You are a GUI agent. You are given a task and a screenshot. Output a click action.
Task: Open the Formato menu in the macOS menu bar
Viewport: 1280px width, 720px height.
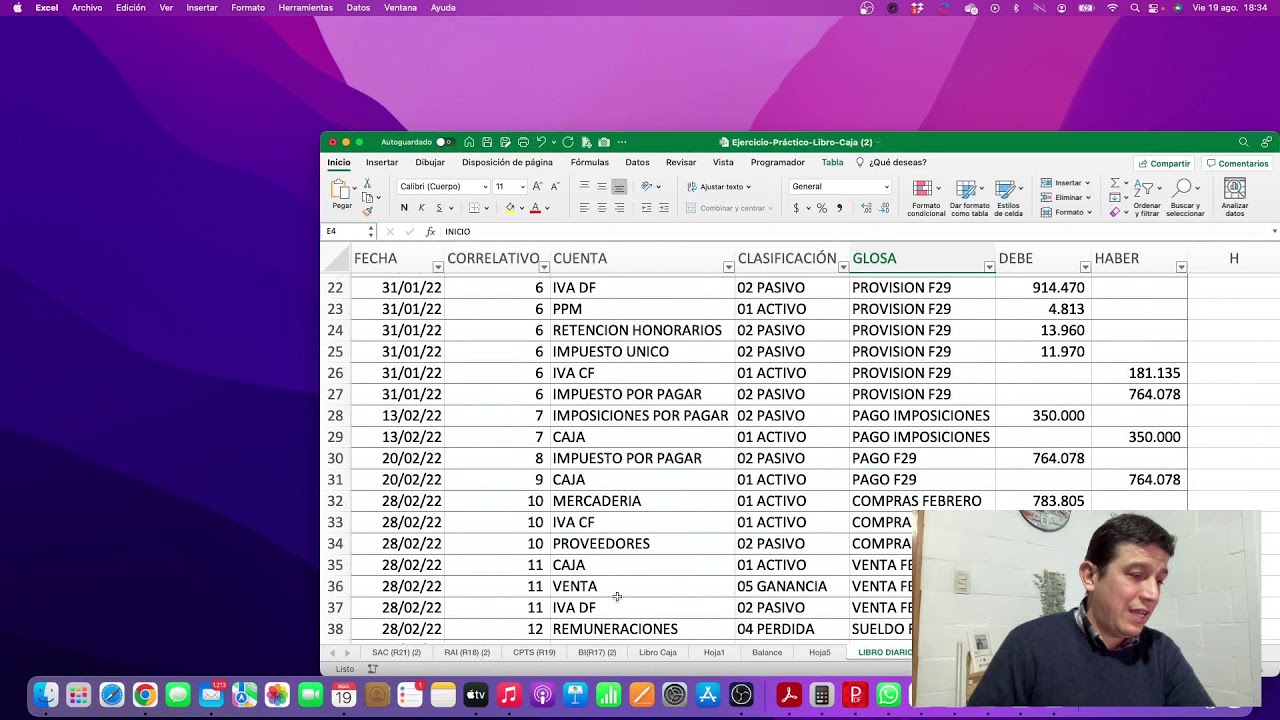pyautogui.click(x=248, y=7)
